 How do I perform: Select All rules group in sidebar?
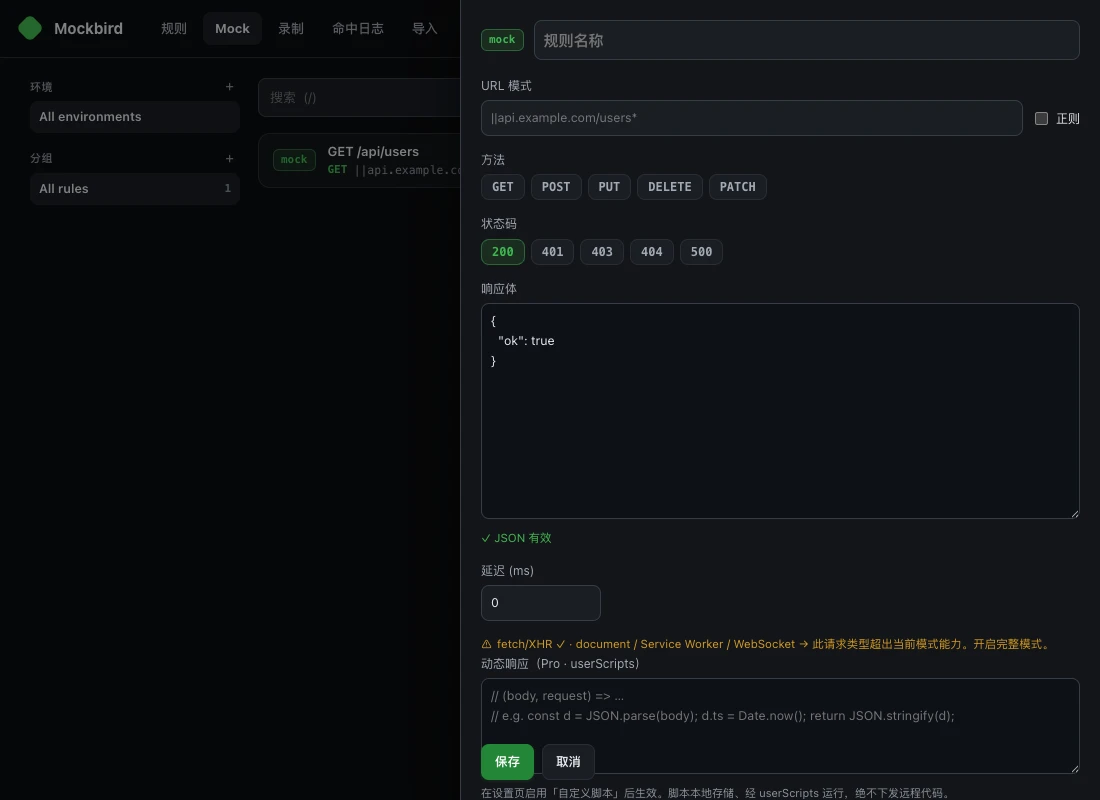[135, 189]
